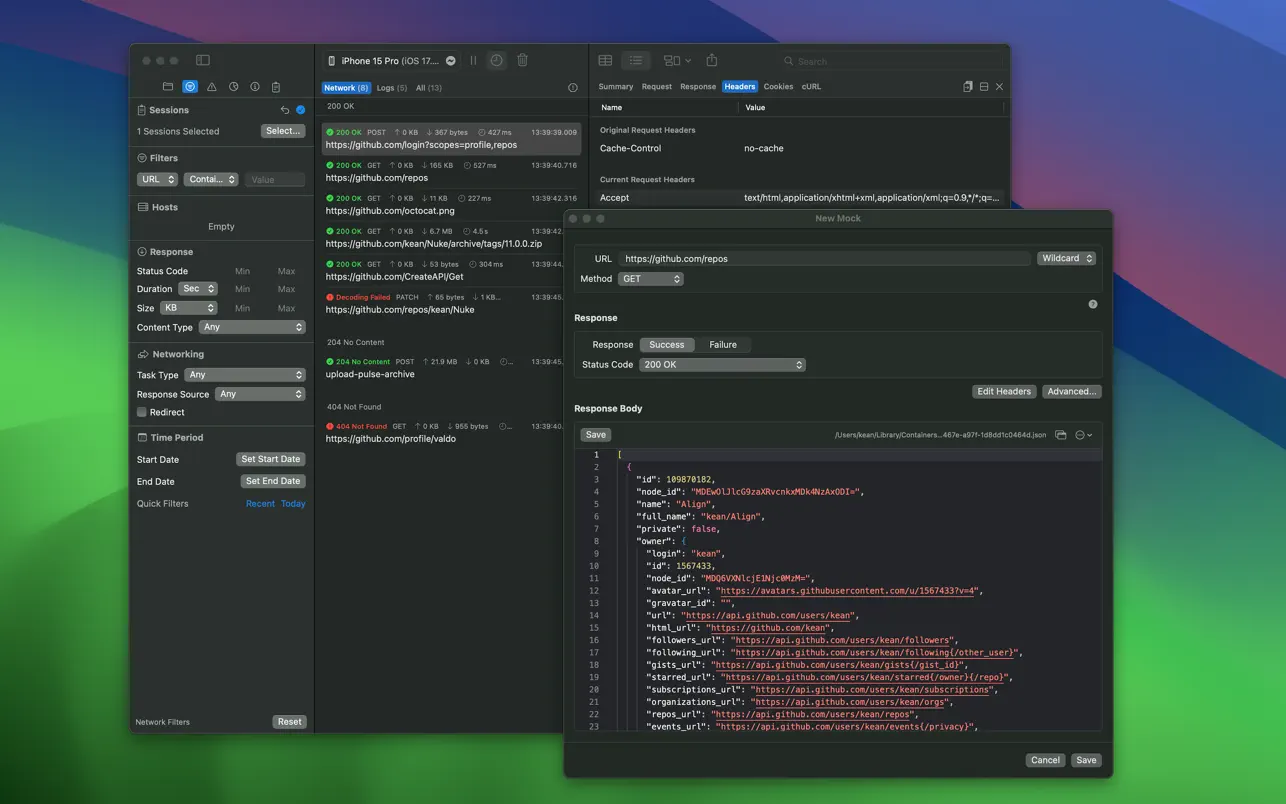
Task: Click the open-file window icon by JSON path
Action: tap(1061, 435)
